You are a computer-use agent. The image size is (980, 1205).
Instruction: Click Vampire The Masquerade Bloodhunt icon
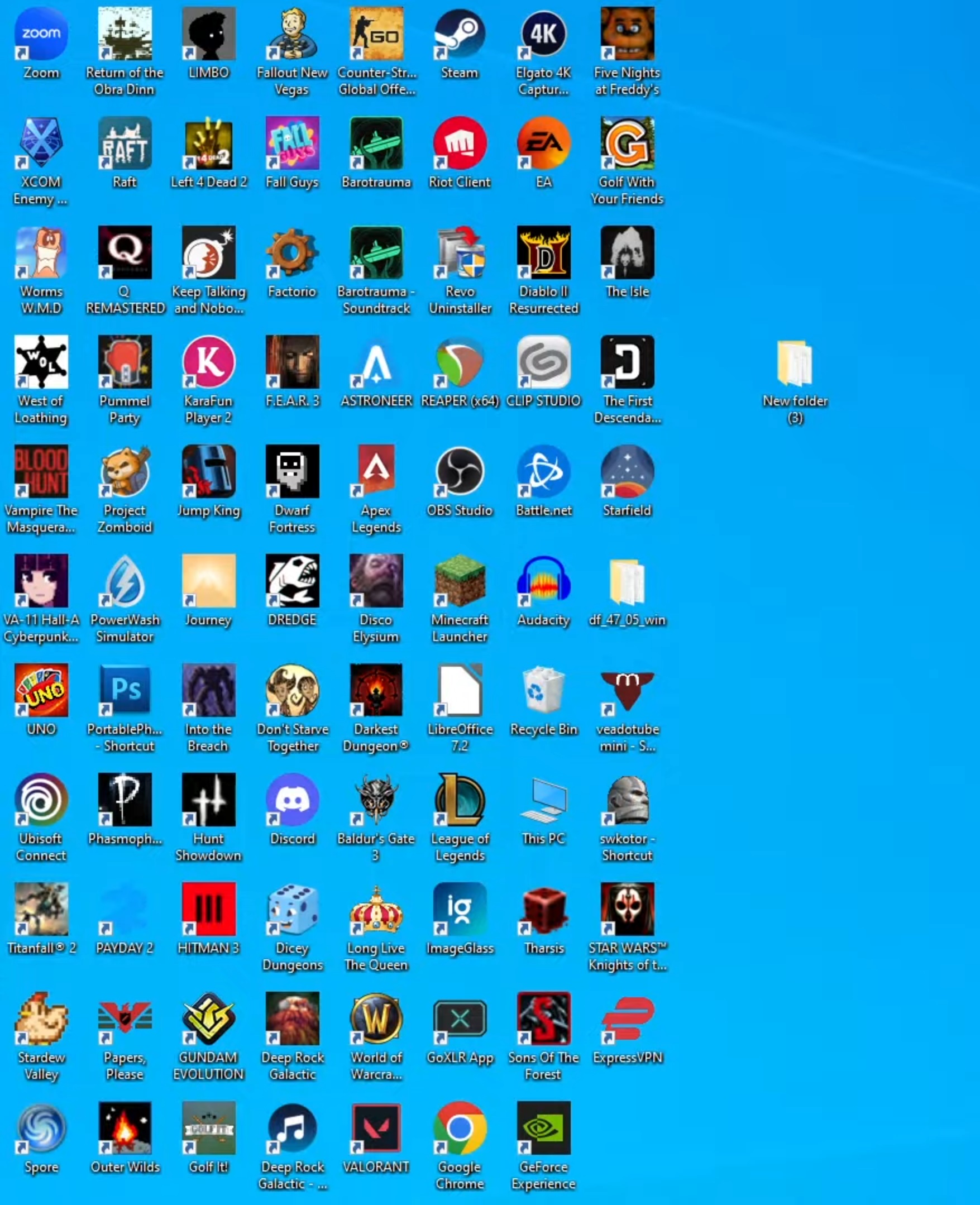tap(41, 472)
